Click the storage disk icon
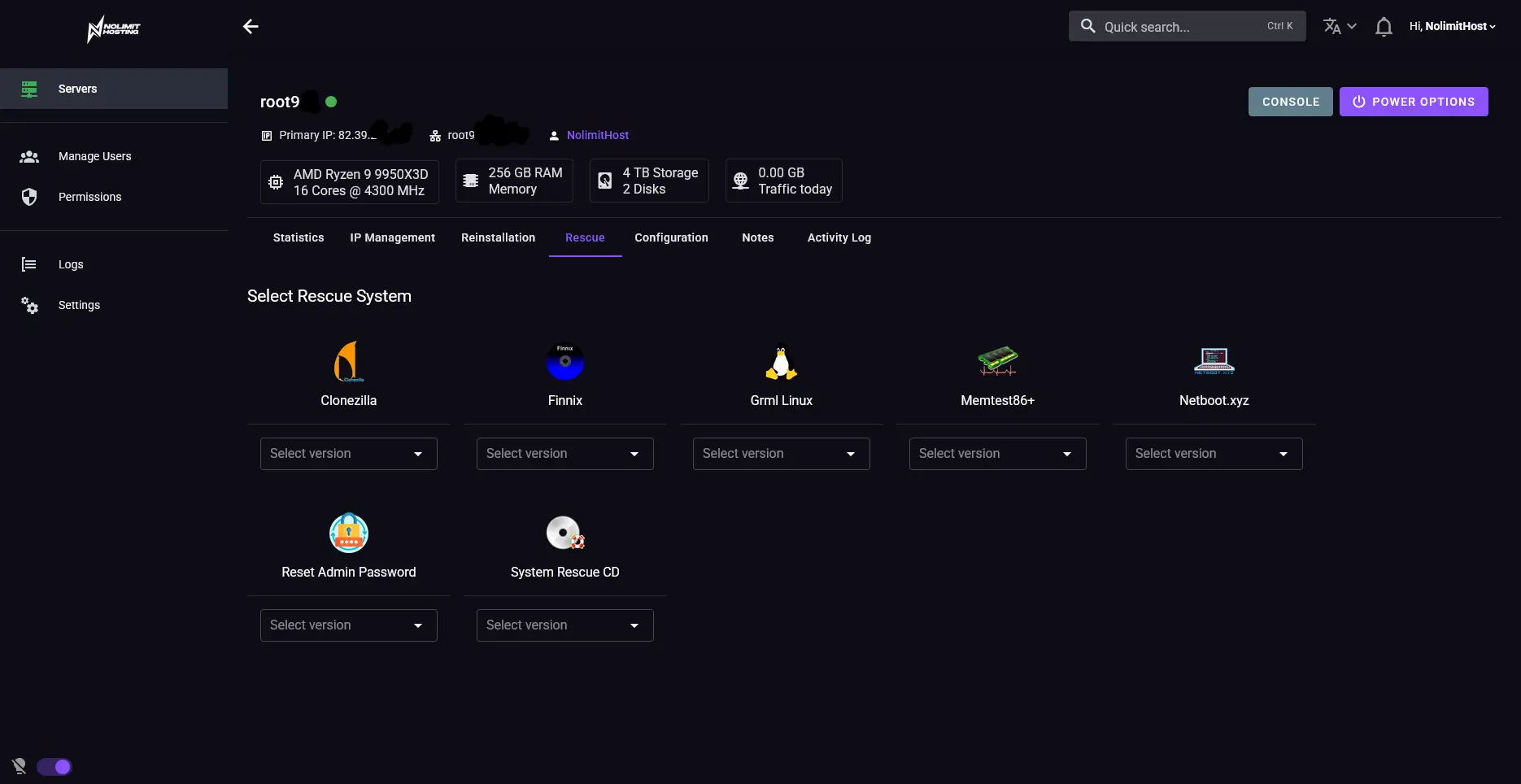 click(605, 181)
